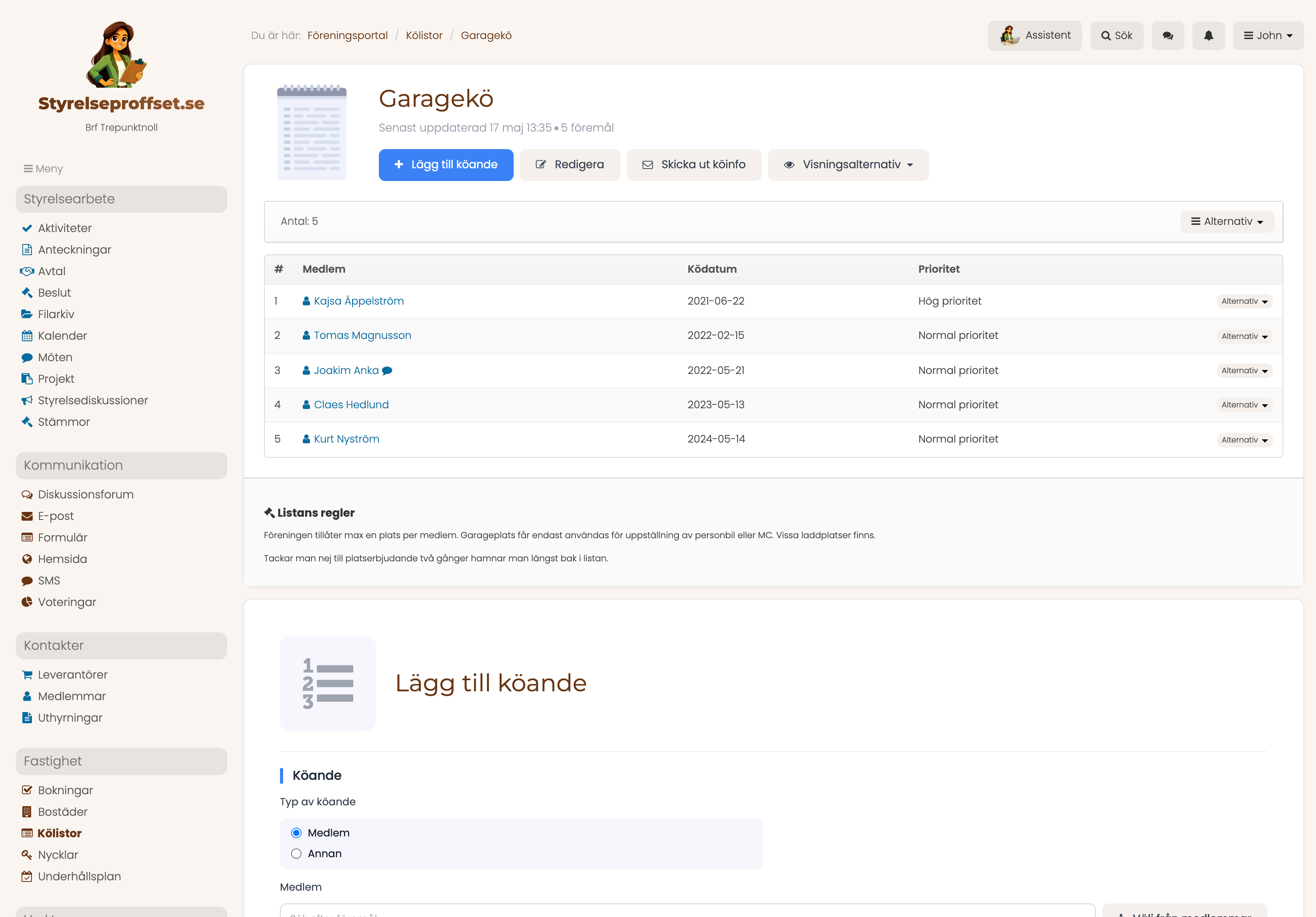
Task: Open Anteckningar document icon in sidebar
Action: point(27,250)
